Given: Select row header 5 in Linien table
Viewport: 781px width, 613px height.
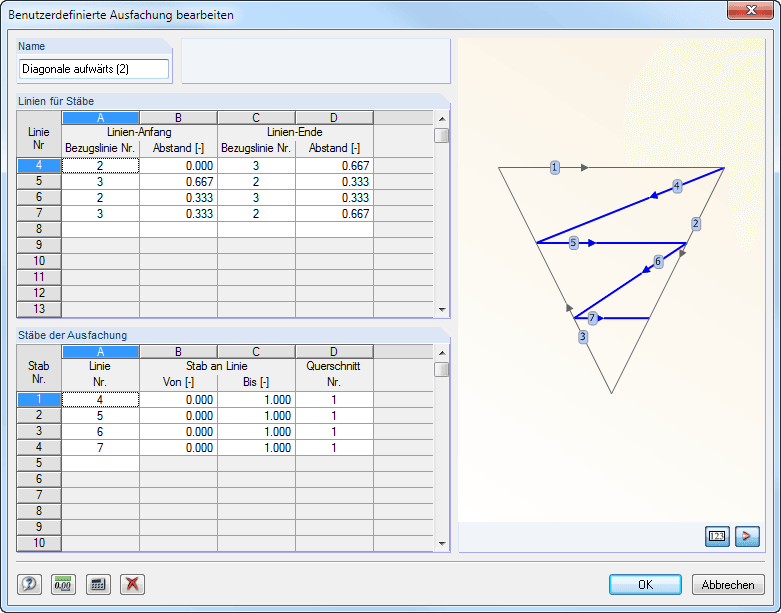Looking at the screenshot, I should (39, 181).
